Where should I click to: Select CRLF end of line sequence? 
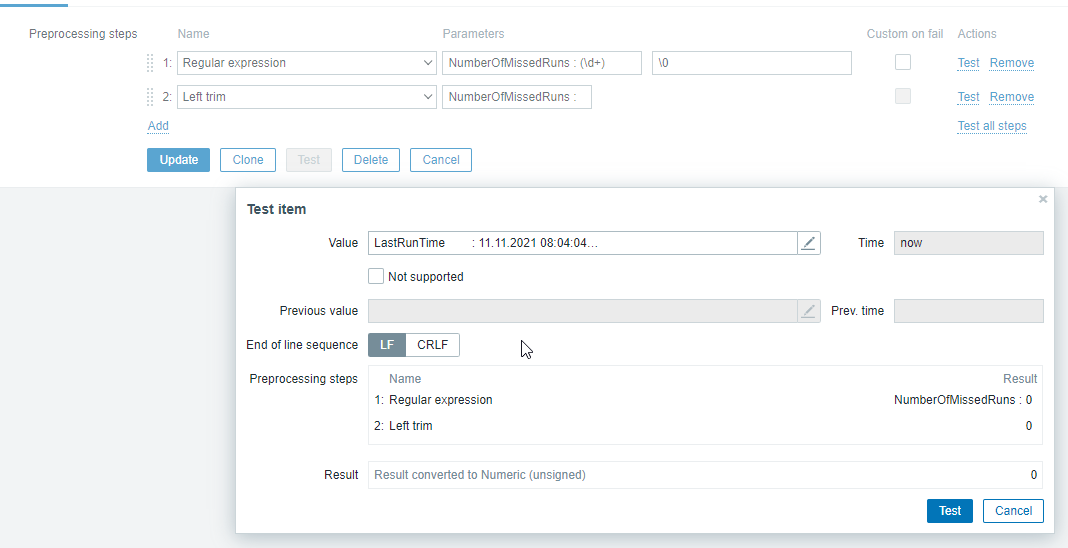pos(433,345)
